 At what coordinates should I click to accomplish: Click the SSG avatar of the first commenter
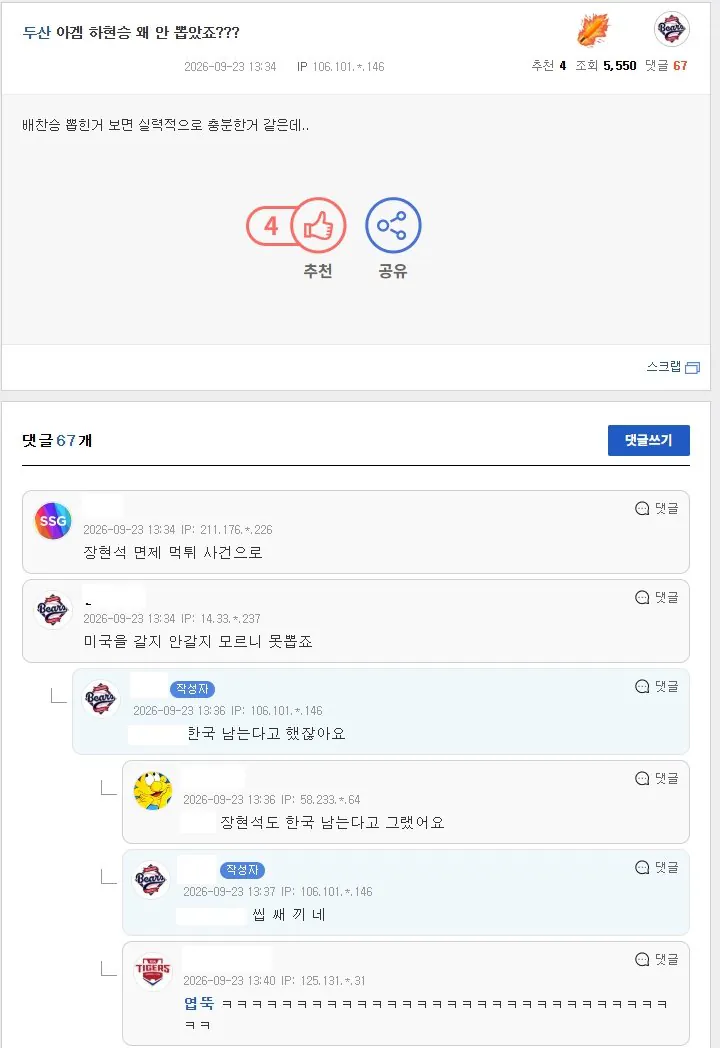click(x=53, y=521)
